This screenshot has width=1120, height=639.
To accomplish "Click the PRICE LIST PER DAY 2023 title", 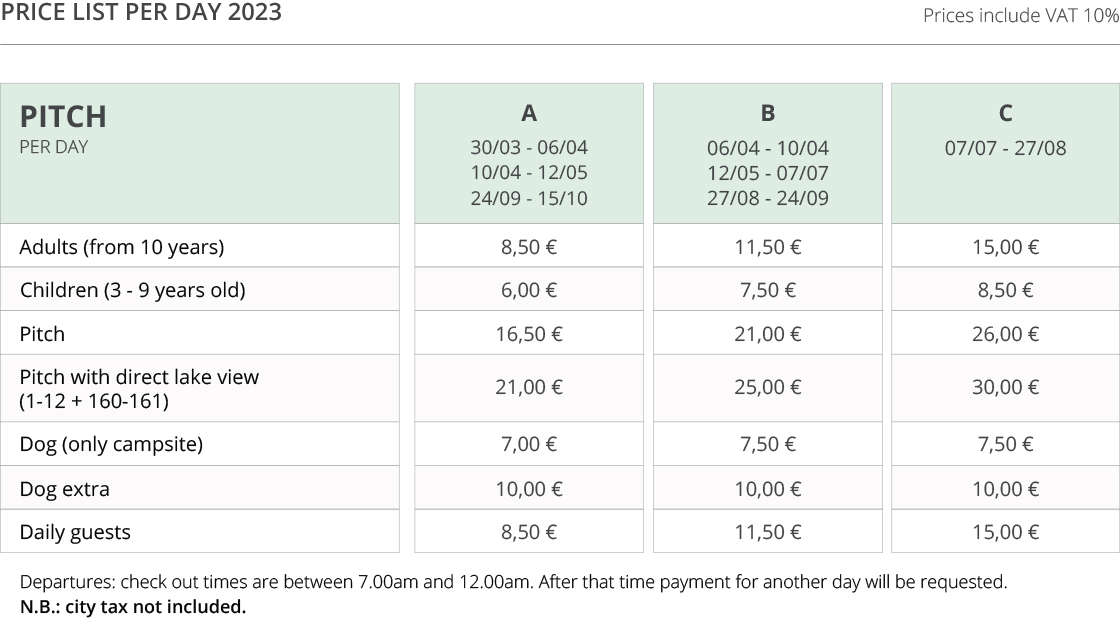I will (x=141, y=12).
